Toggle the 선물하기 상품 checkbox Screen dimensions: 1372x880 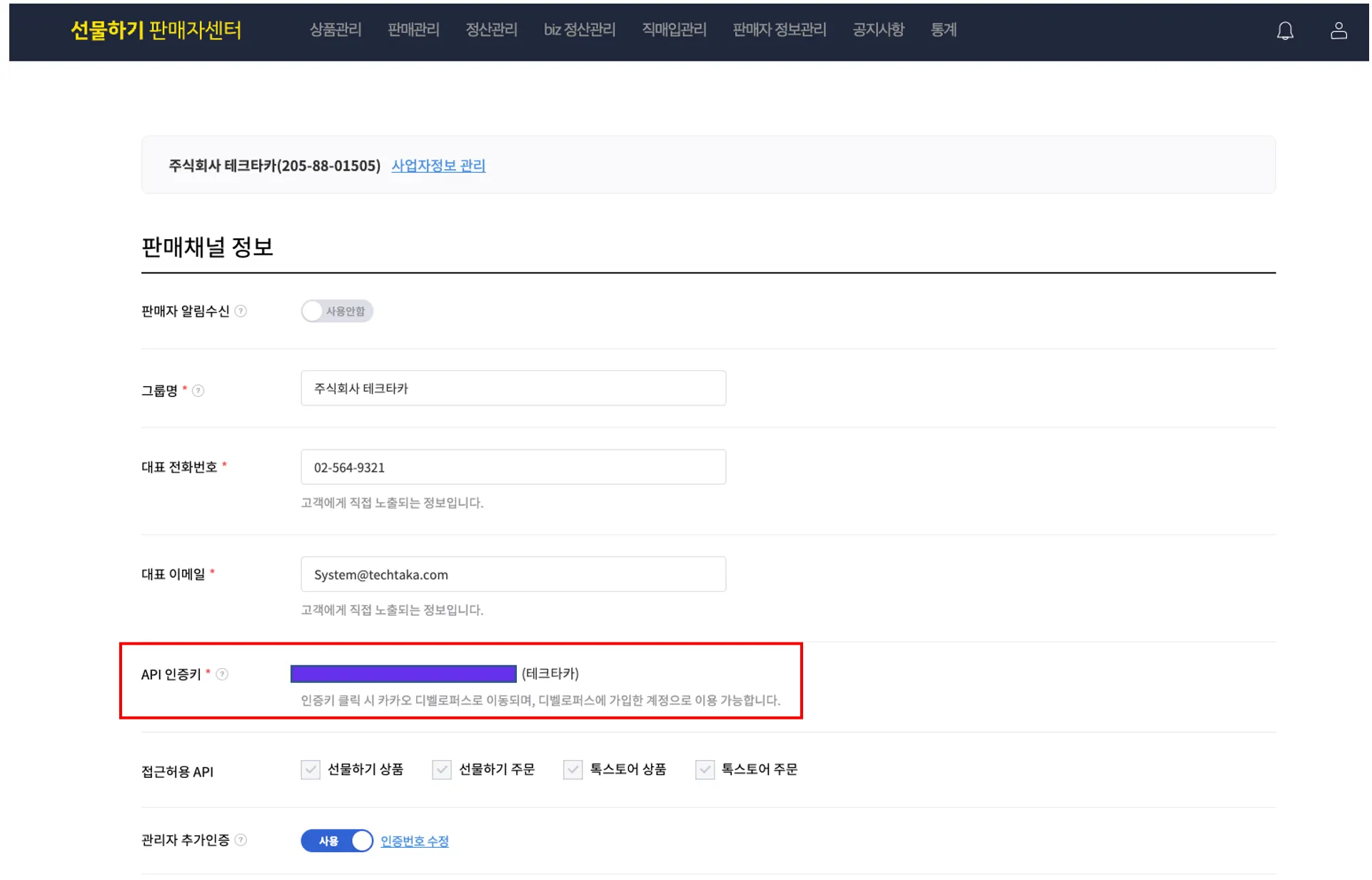tap(311, 769)
